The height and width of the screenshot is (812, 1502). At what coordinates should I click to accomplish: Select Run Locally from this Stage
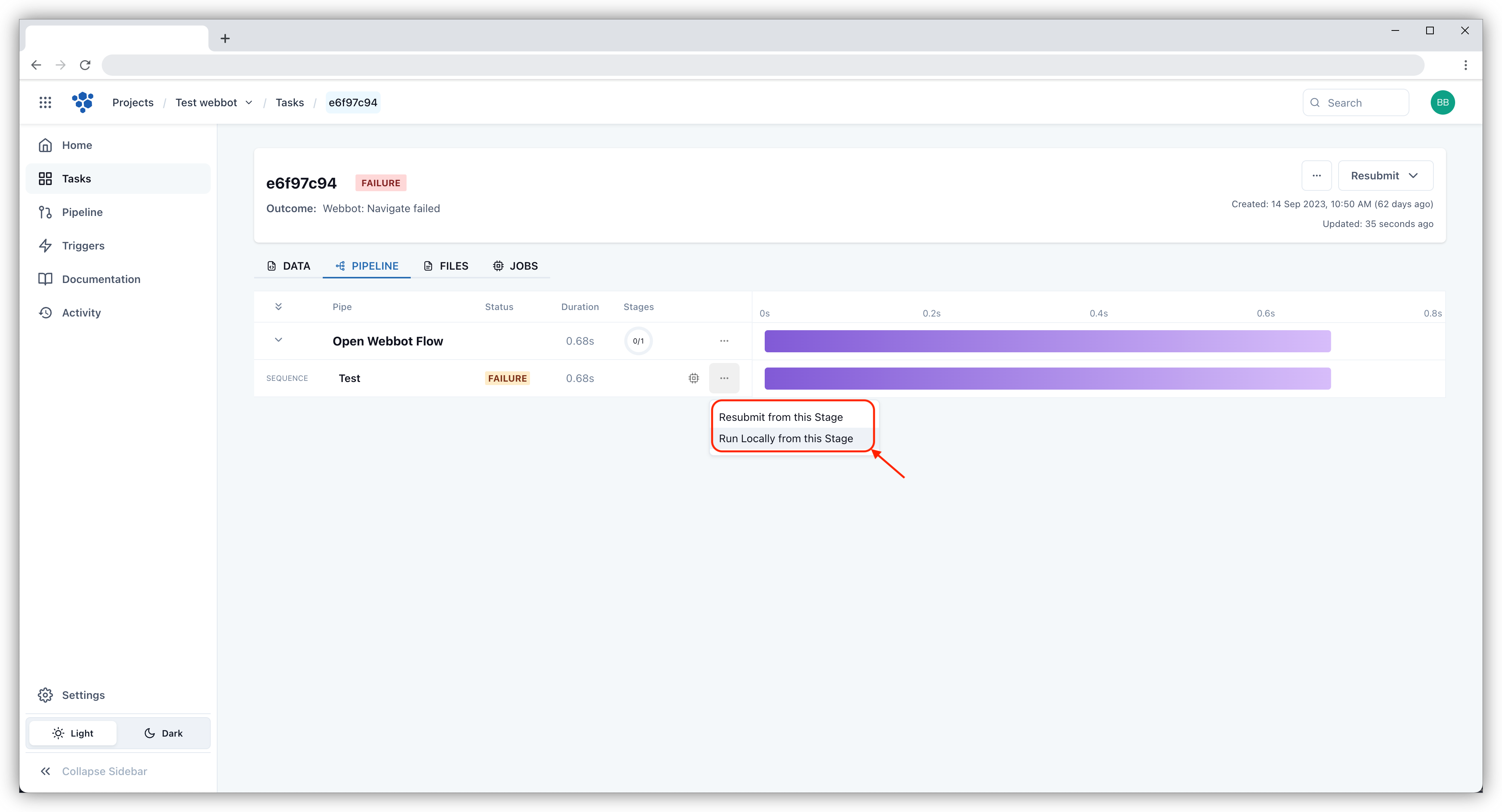tap(785, 438)
